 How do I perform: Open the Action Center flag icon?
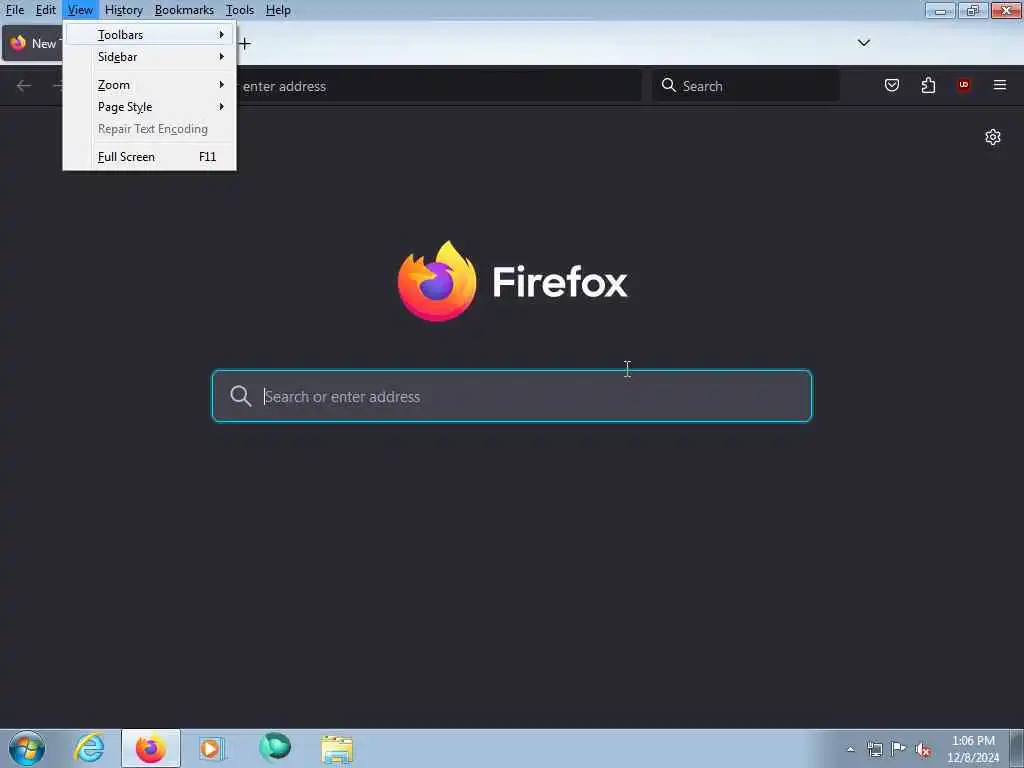click(x=899, y=749)
